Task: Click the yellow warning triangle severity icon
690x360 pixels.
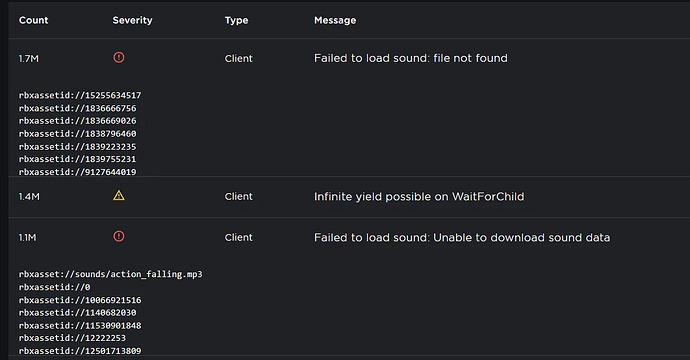Action: (119, 195)
